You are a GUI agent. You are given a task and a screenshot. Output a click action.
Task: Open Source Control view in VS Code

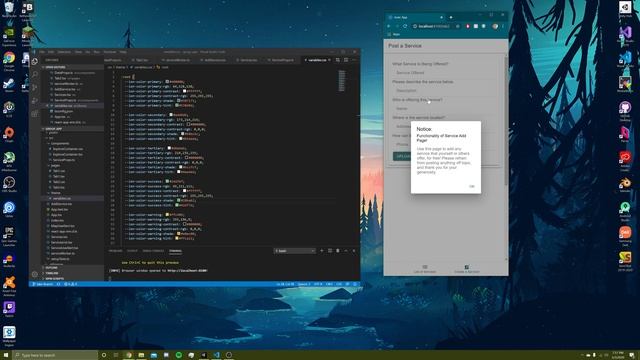click(x=35, y=87)
